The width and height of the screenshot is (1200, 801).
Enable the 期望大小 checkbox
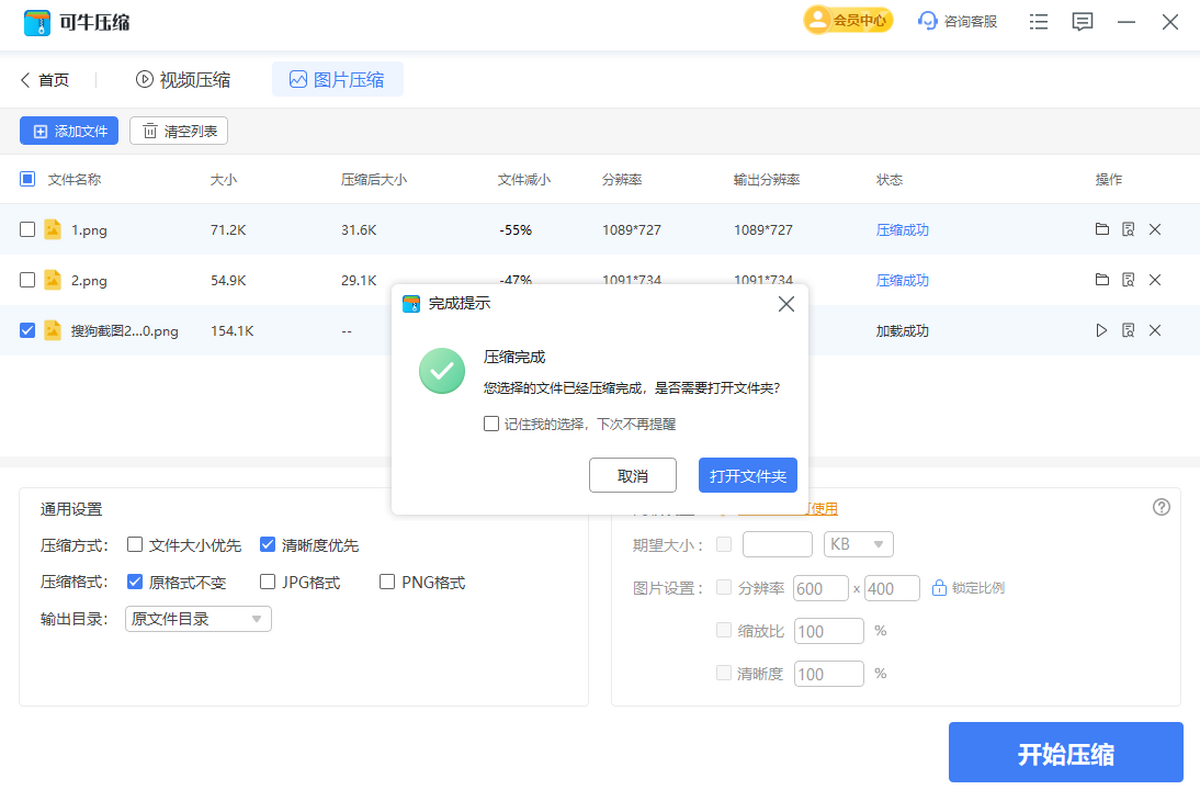coord(724,545)
